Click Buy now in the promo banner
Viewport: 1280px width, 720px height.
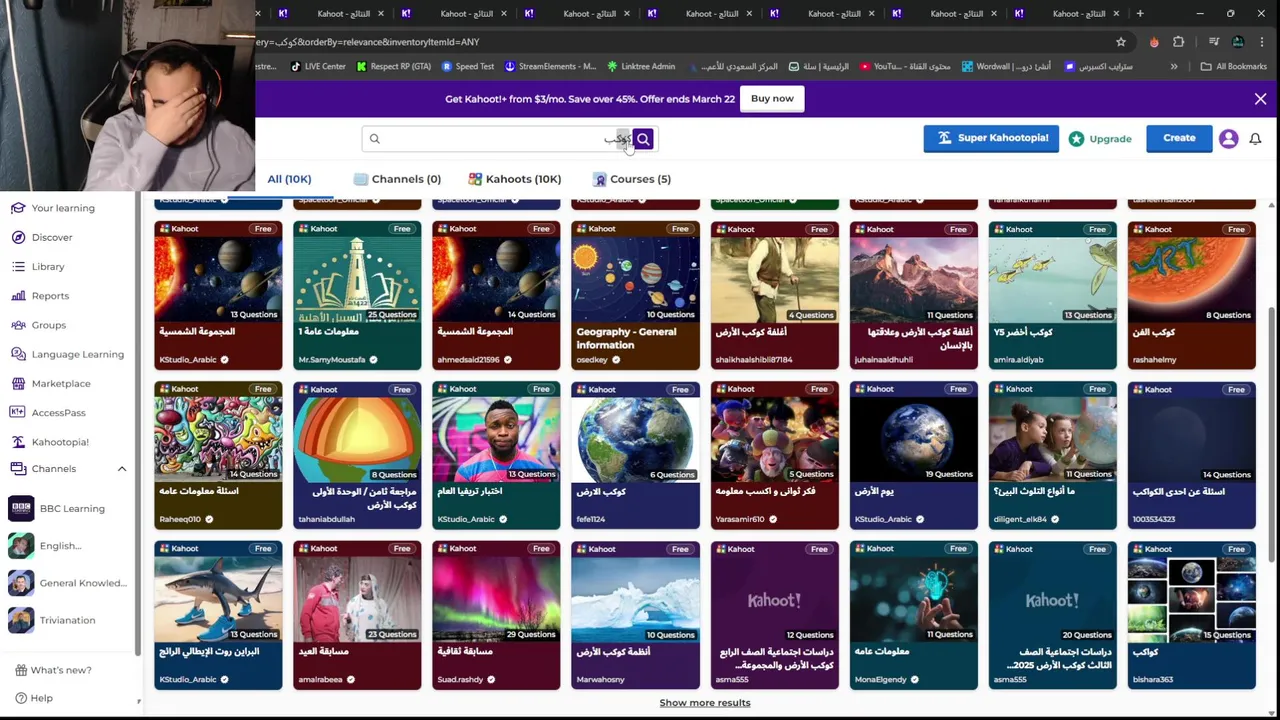(772, 98)
